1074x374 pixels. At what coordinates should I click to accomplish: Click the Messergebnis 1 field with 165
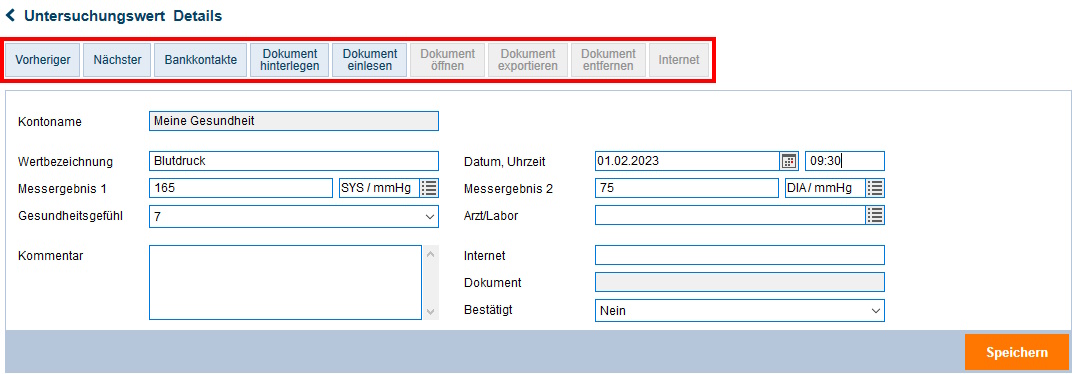click(240, 188)
